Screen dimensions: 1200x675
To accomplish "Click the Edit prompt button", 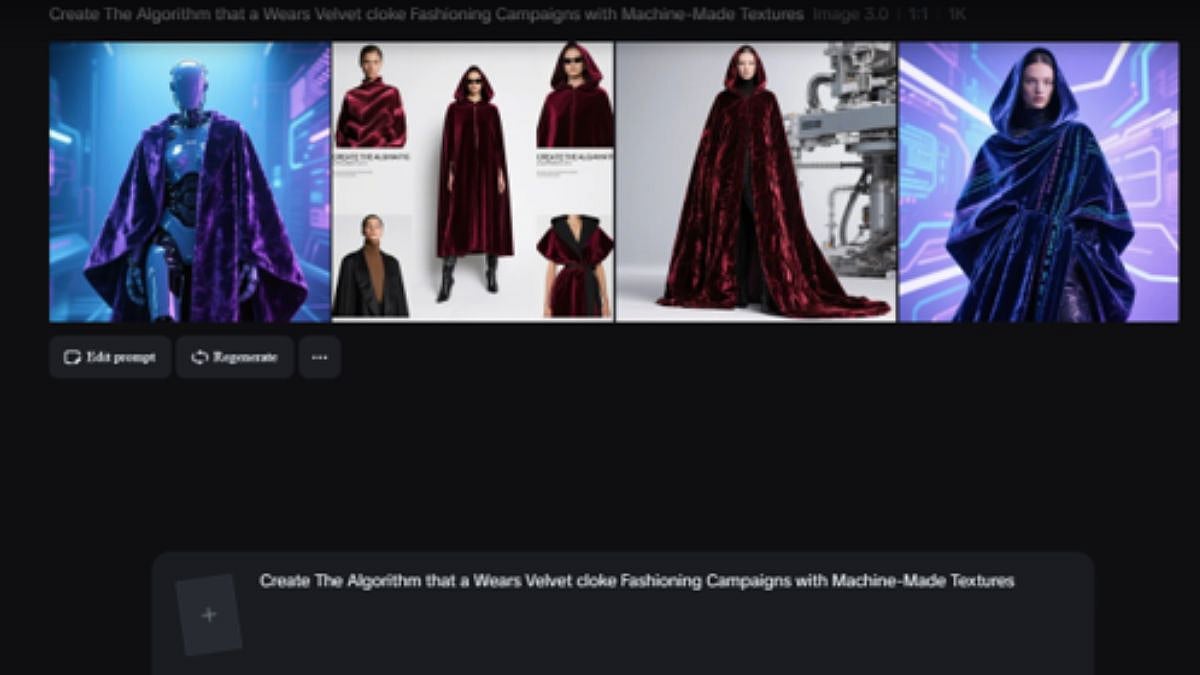I will tap(110, 357).
